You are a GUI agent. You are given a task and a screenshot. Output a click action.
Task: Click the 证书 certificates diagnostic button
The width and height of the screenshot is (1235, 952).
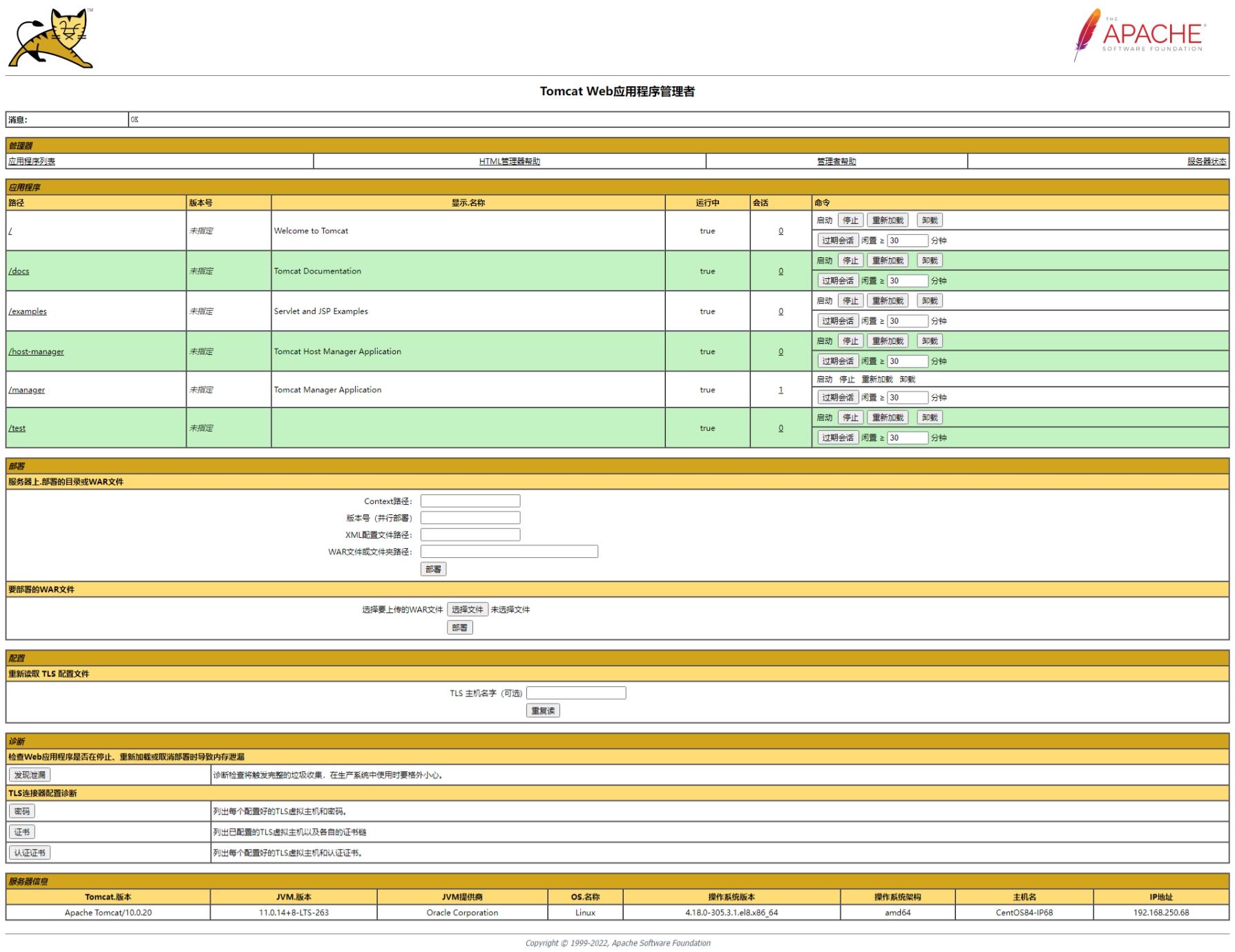click(x=21, y=832)
